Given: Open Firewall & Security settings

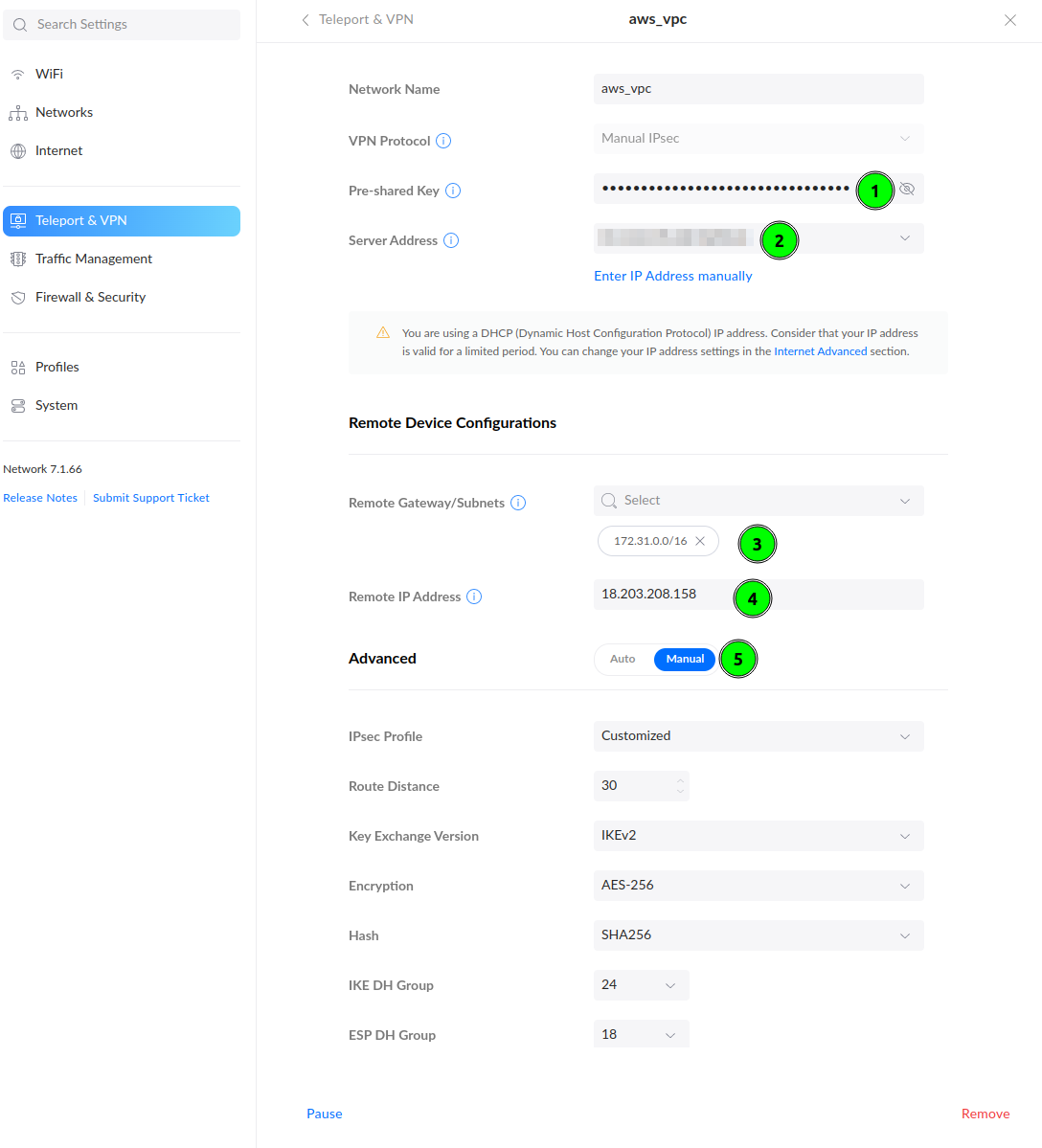Looking at the screenshot, I should (x=90, y=297).
